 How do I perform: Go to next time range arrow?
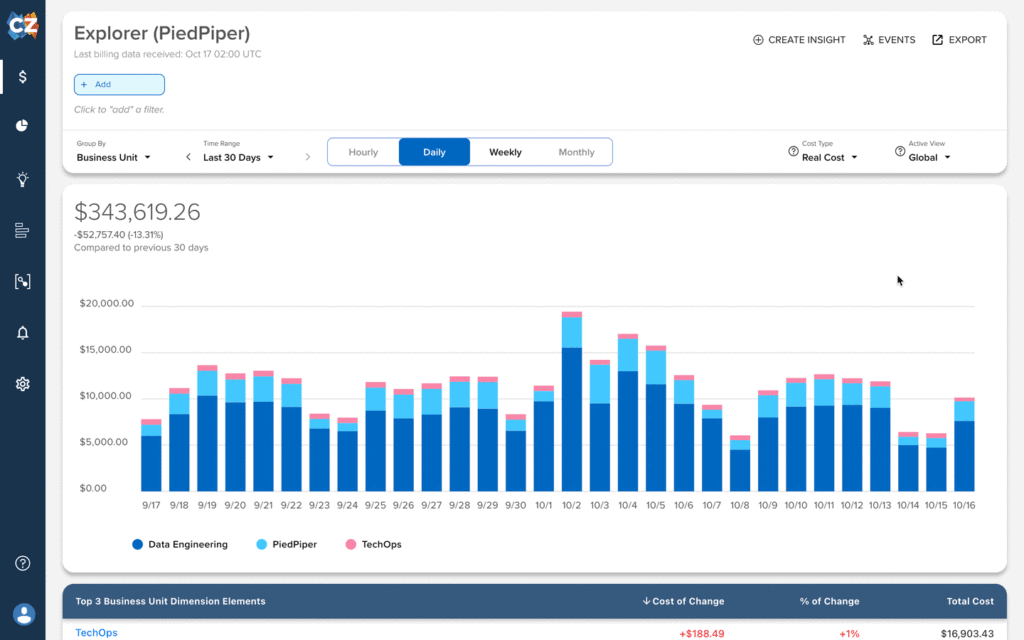pos(308,157)
